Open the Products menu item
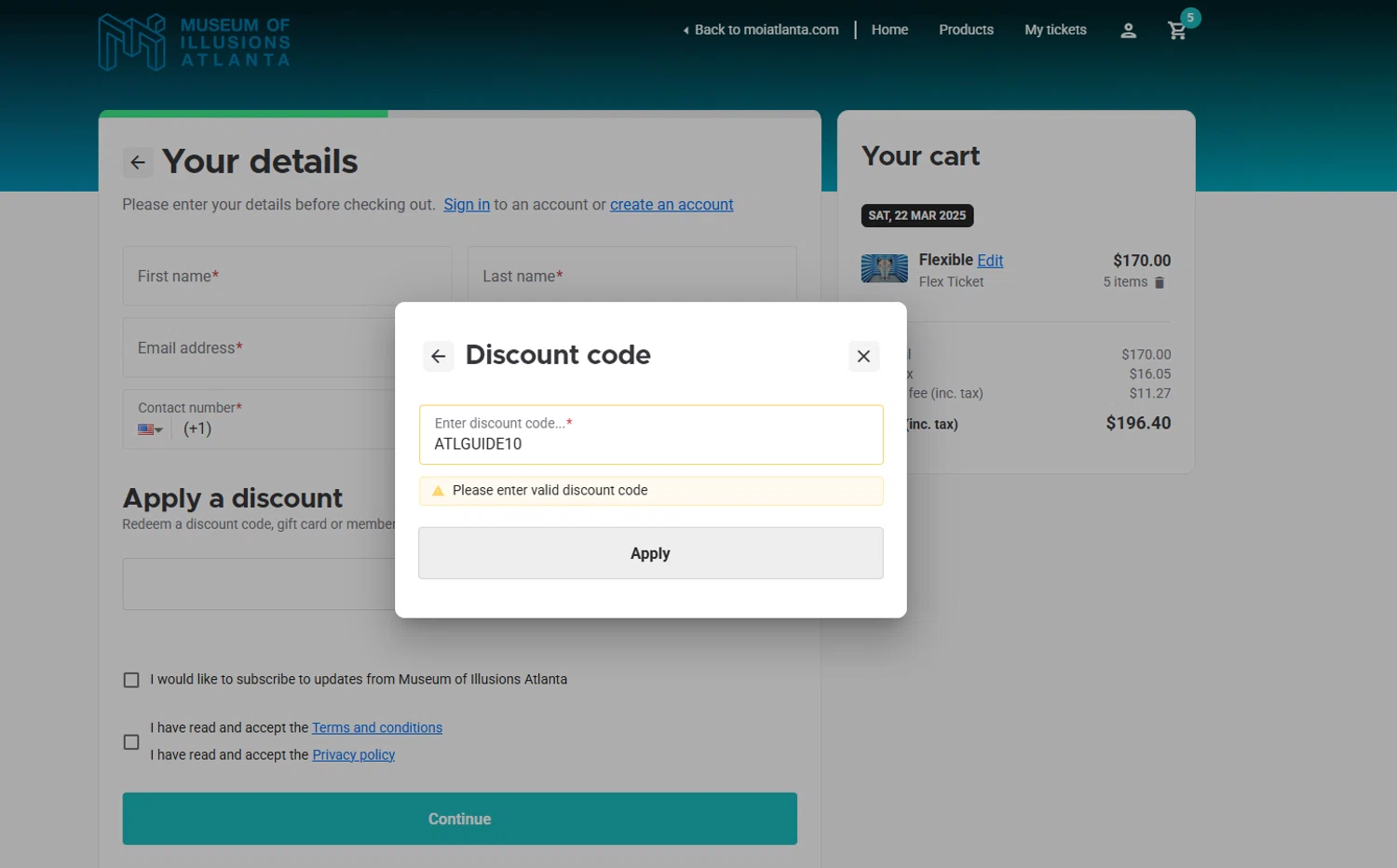This screenshot has height=868, width=1397. tap(966, 30)
